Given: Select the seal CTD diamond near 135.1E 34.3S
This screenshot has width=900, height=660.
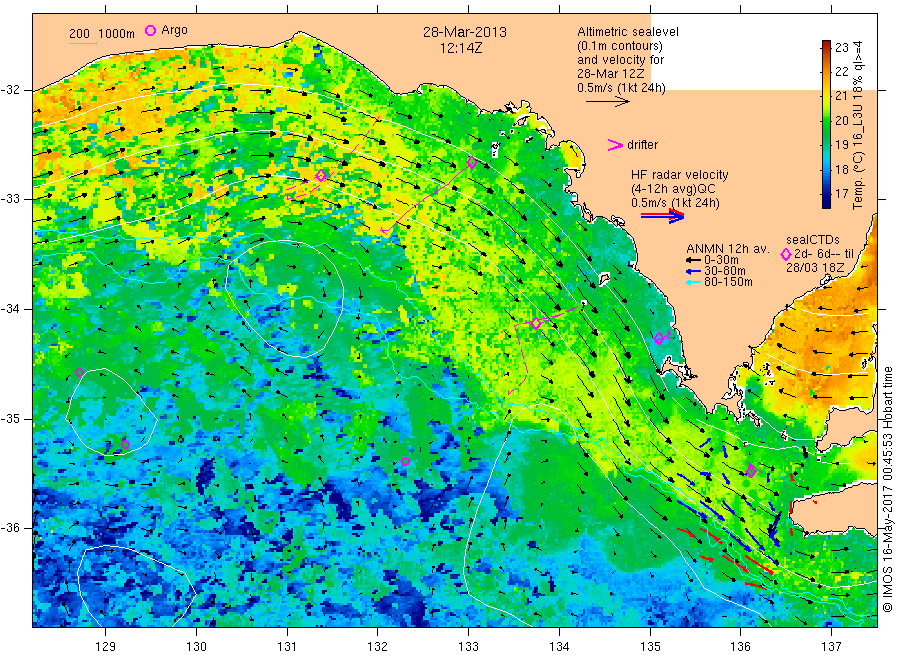Looking at the screenshot, I should [659, 338].
